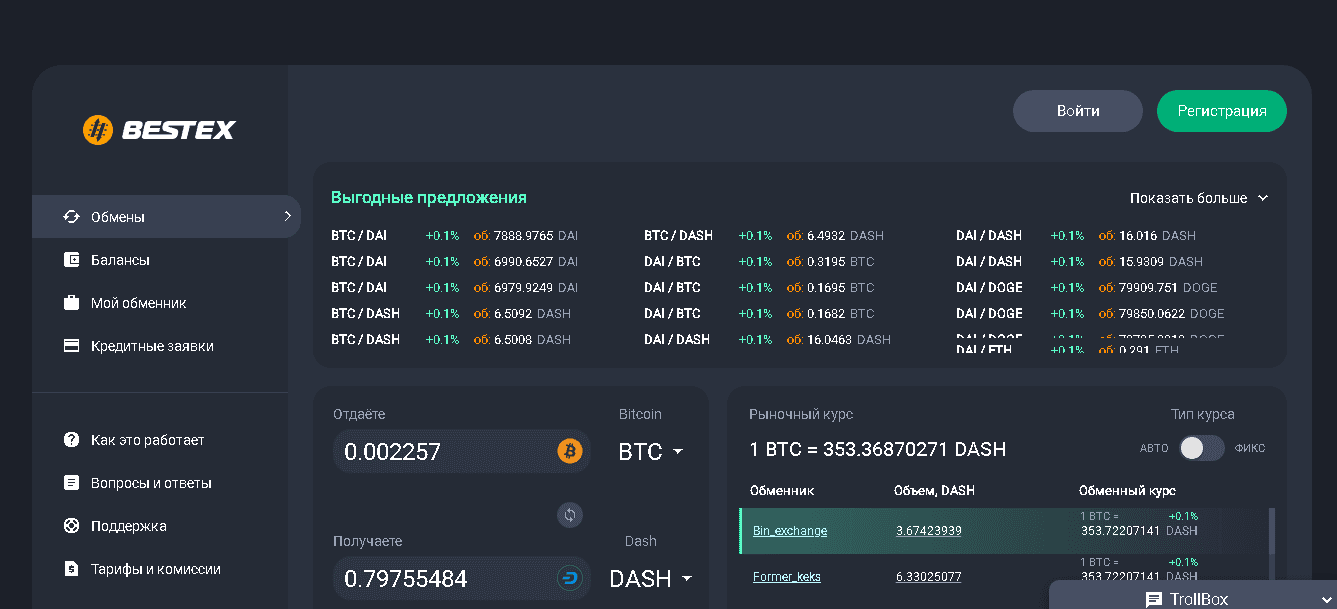Click the Отдаёте amount input field
Viewport: 1337px width, 609px height.
pos(440,452)
